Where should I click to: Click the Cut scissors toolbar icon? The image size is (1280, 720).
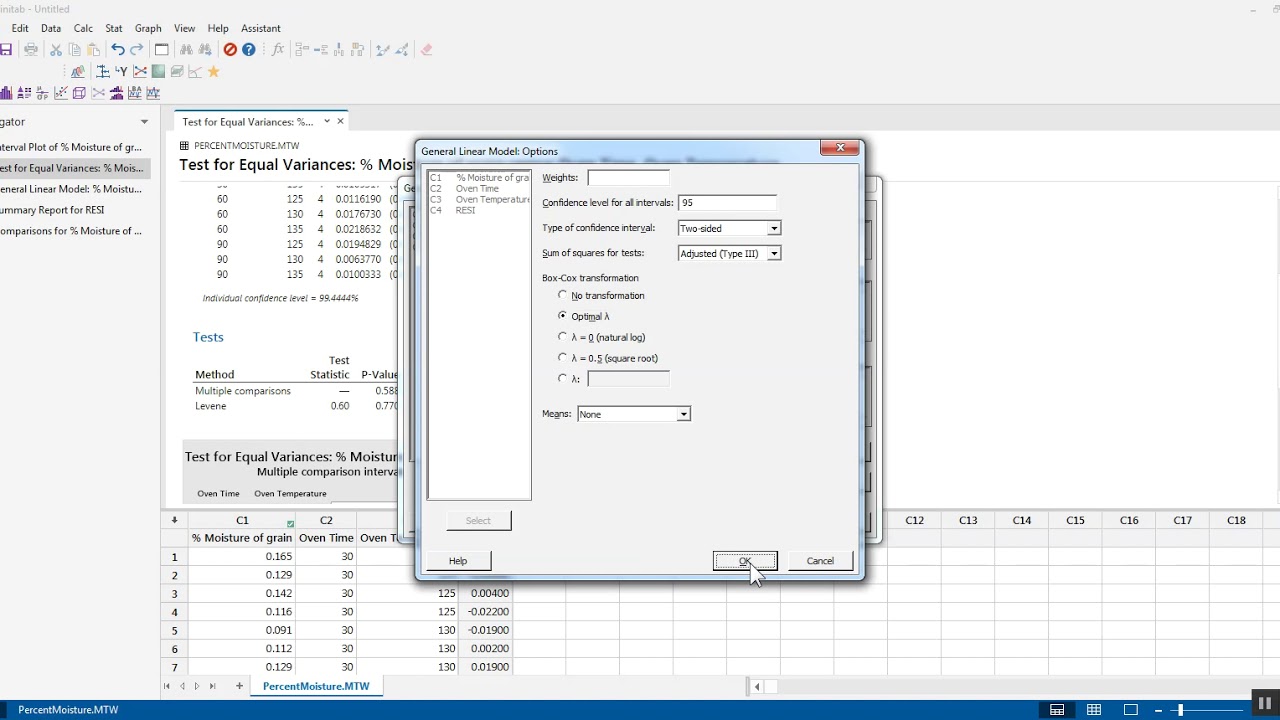coord(56,50)
